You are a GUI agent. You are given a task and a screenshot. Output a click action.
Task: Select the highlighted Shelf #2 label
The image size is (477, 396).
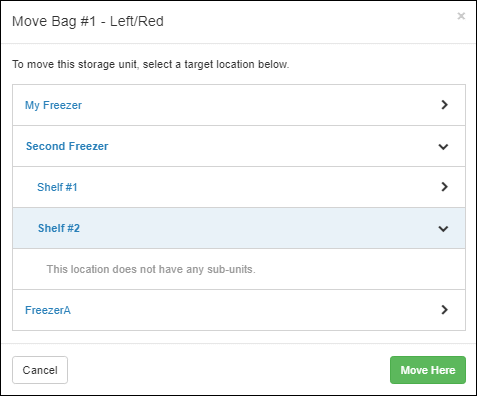tap(59, 228)
